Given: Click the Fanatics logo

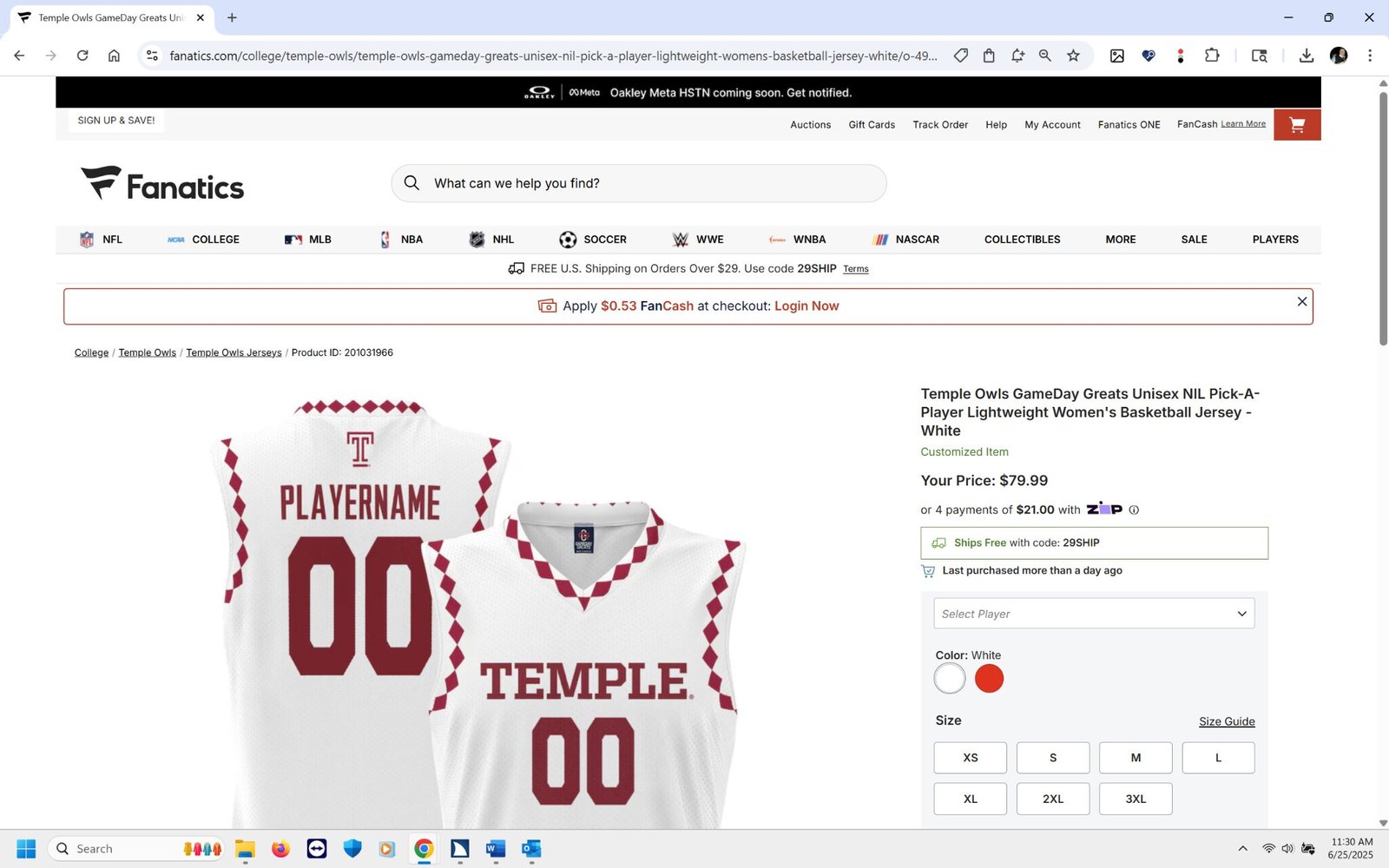Looking at the screenshot, I should (162, 183).
